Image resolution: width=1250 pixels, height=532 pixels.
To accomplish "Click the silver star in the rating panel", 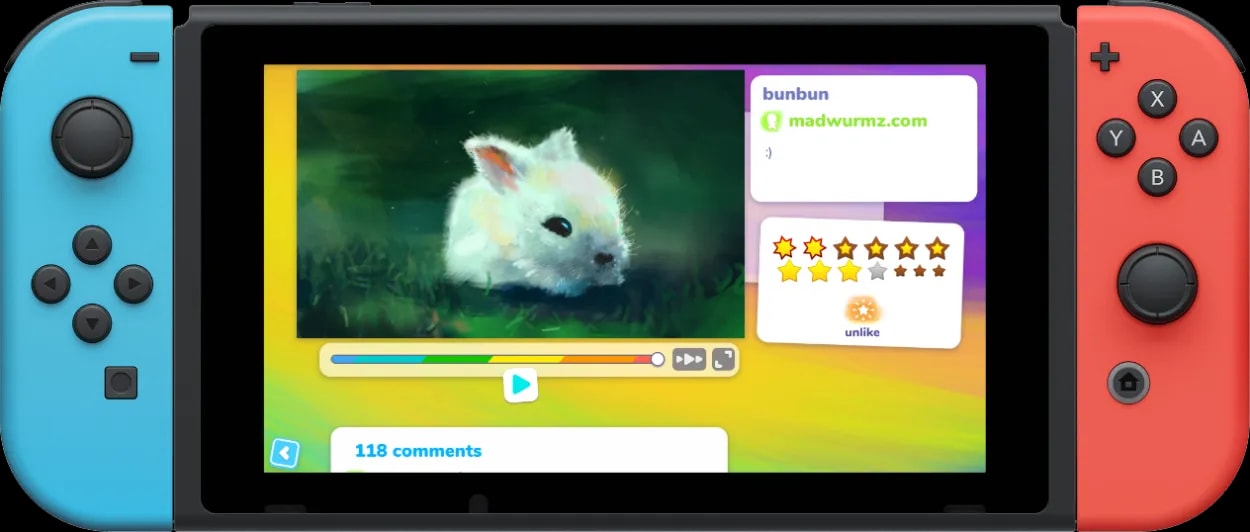I will 877,271.
